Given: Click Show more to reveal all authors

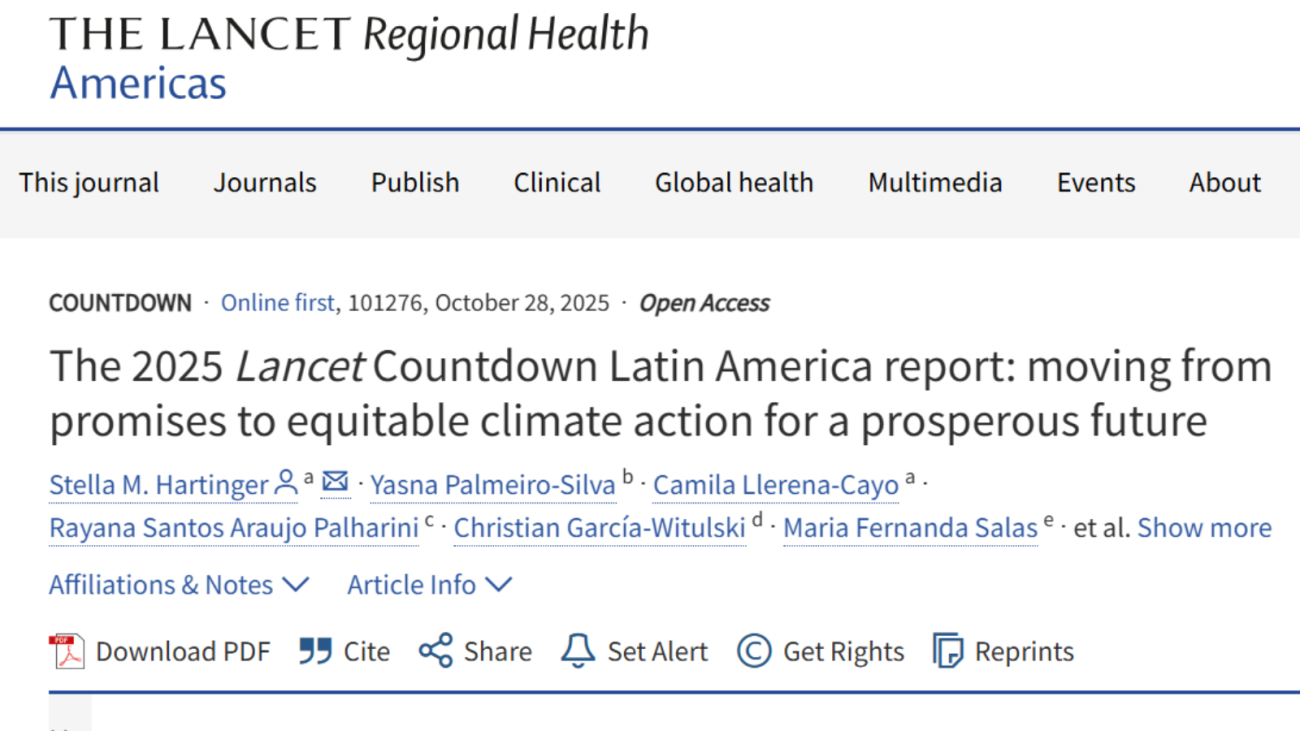Looking at the screenshot, I should point(1204,528).
